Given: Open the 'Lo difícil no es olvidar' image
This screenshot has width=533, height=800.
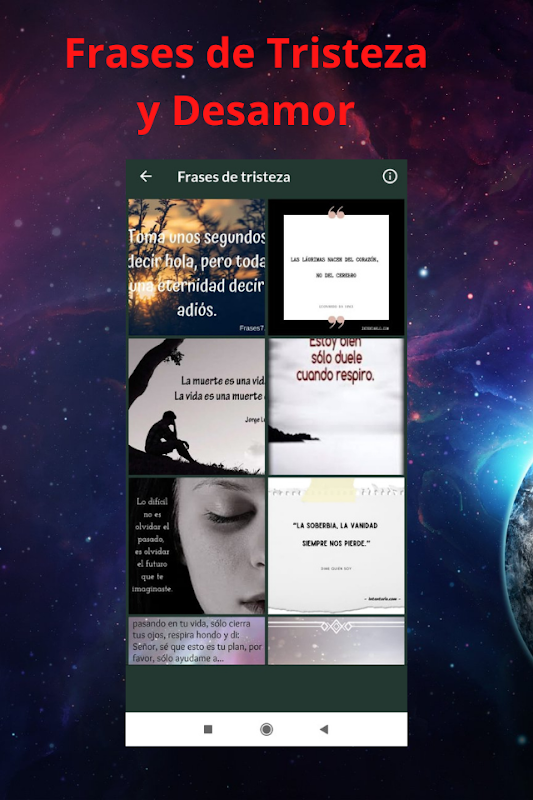Looking at the screenshot, I should [x=197, y=546].
